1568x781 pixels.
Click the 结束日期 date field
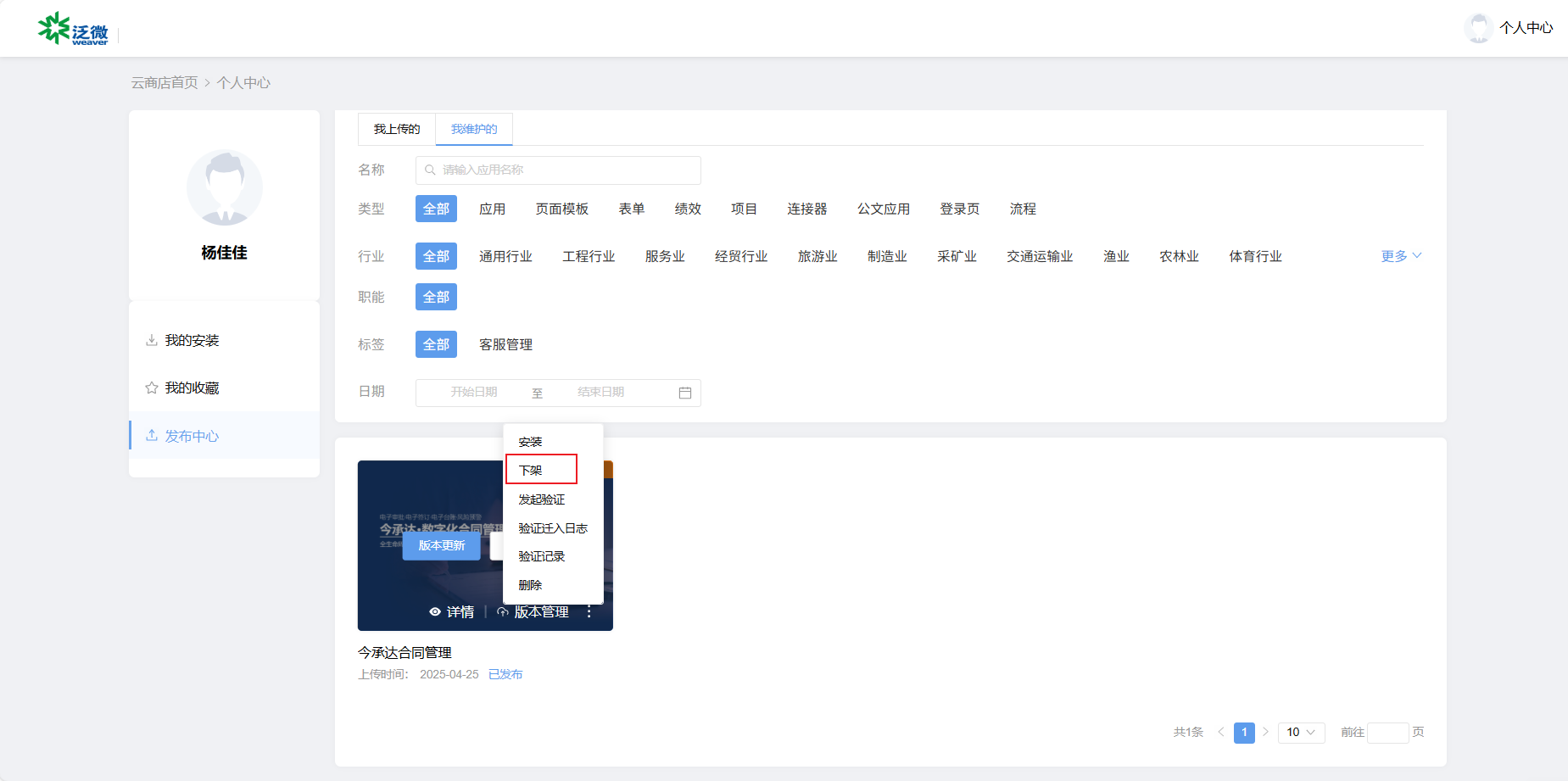[x=600, y=392]
